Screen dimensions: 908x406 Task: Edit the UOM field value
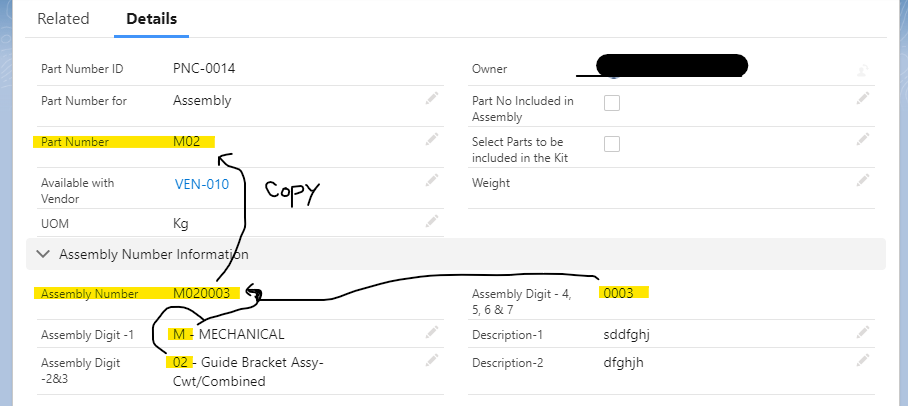click(431, 221)
